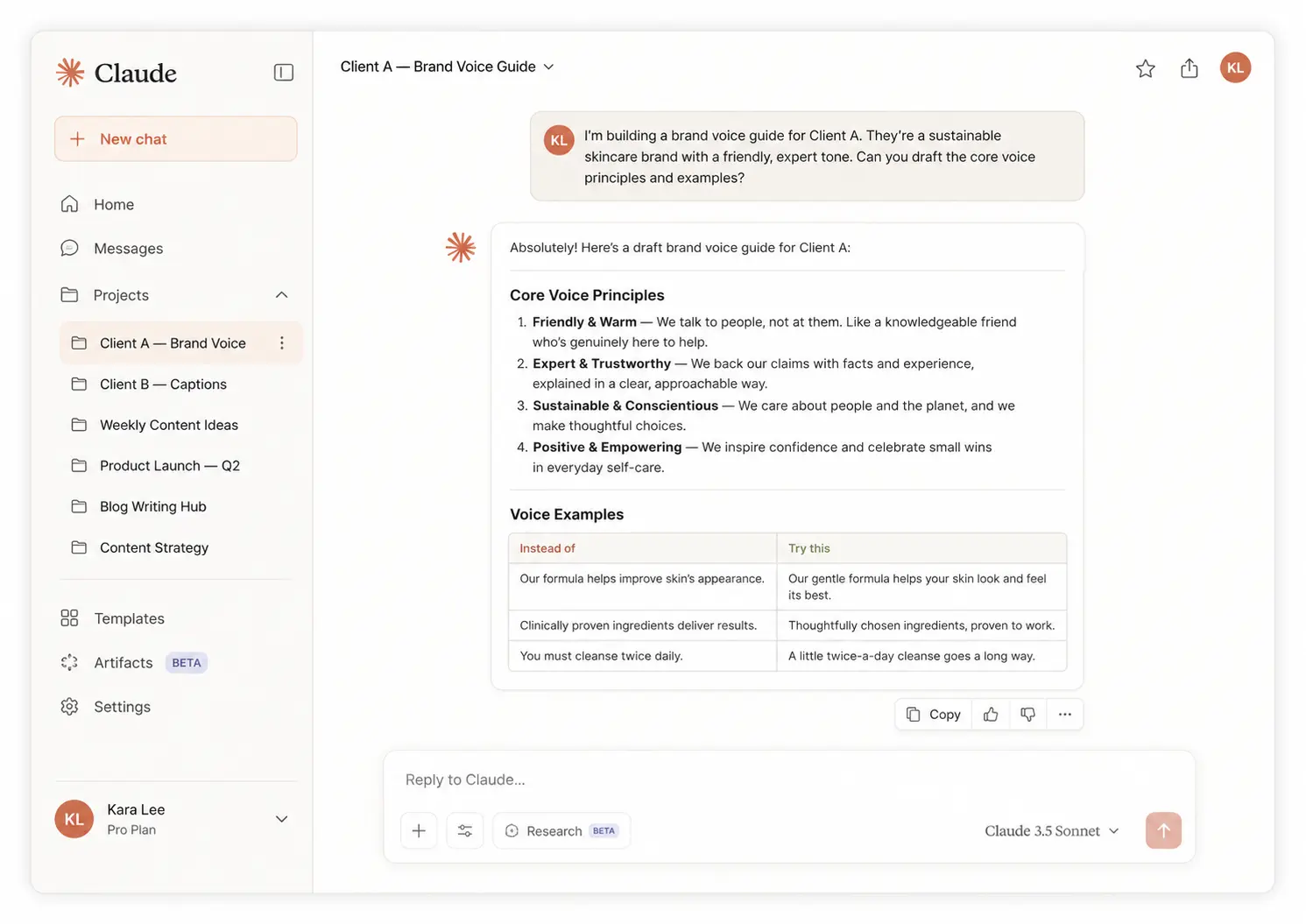The height and width of the screenshot is (924, 1306).
Task: Open the Home page
Action: click(114, 204)
